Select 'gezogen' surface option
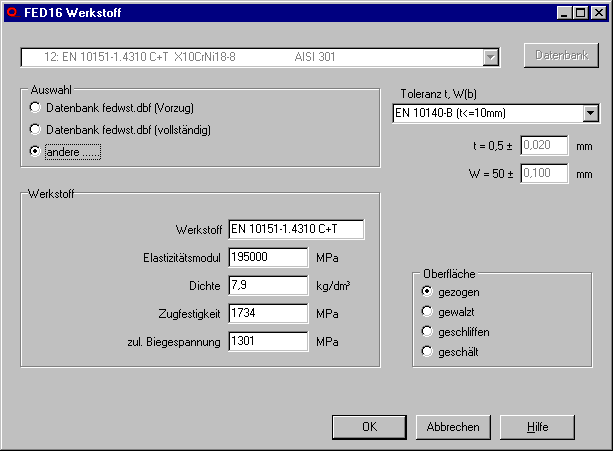This screenshot has height=451, width=613. 428,291
